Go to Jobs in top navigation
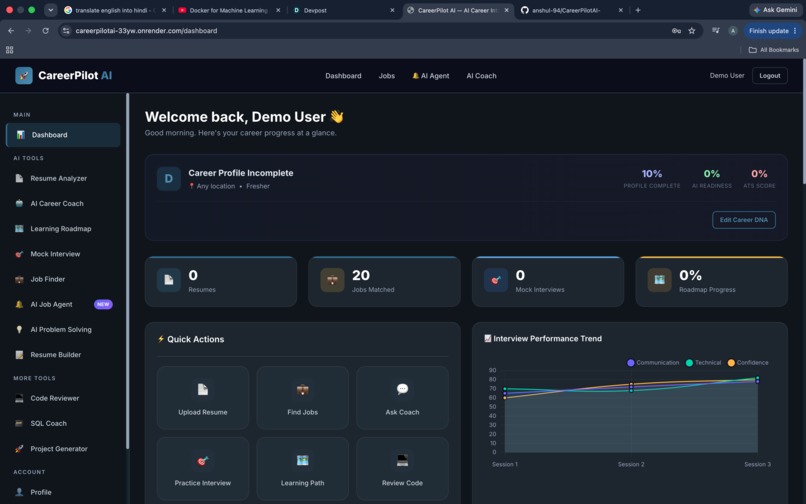This screenshot has height=504, width=806. point(387,76)
